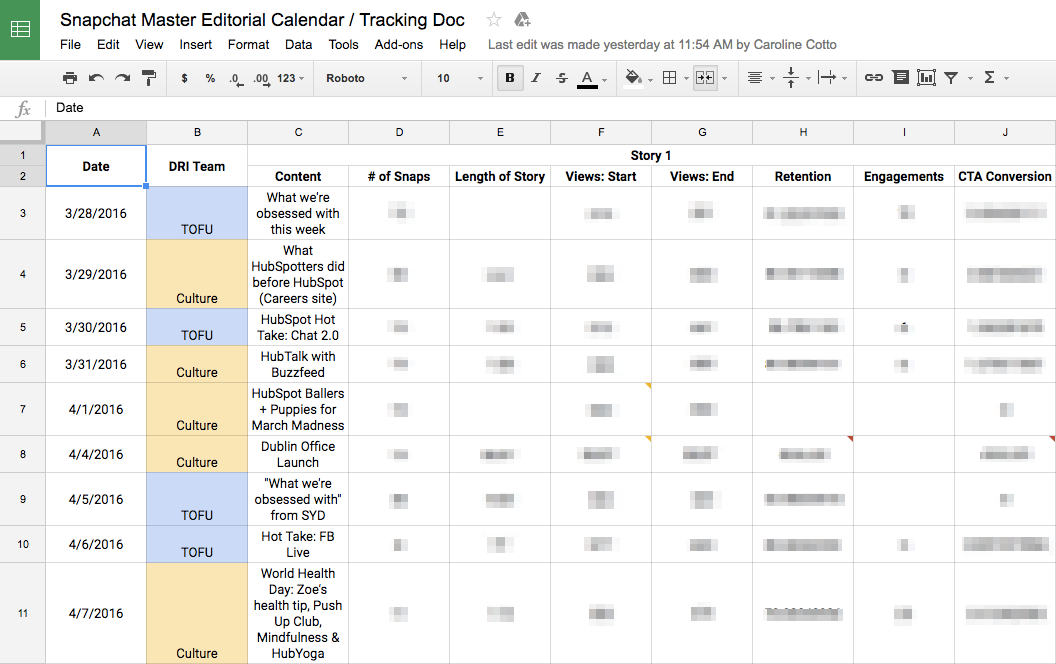Image resolution: width=1056 pixels, height=664 pixels.
Task: Activate the paint format tool
Action: pyautogui.click(x=149, y=78)
